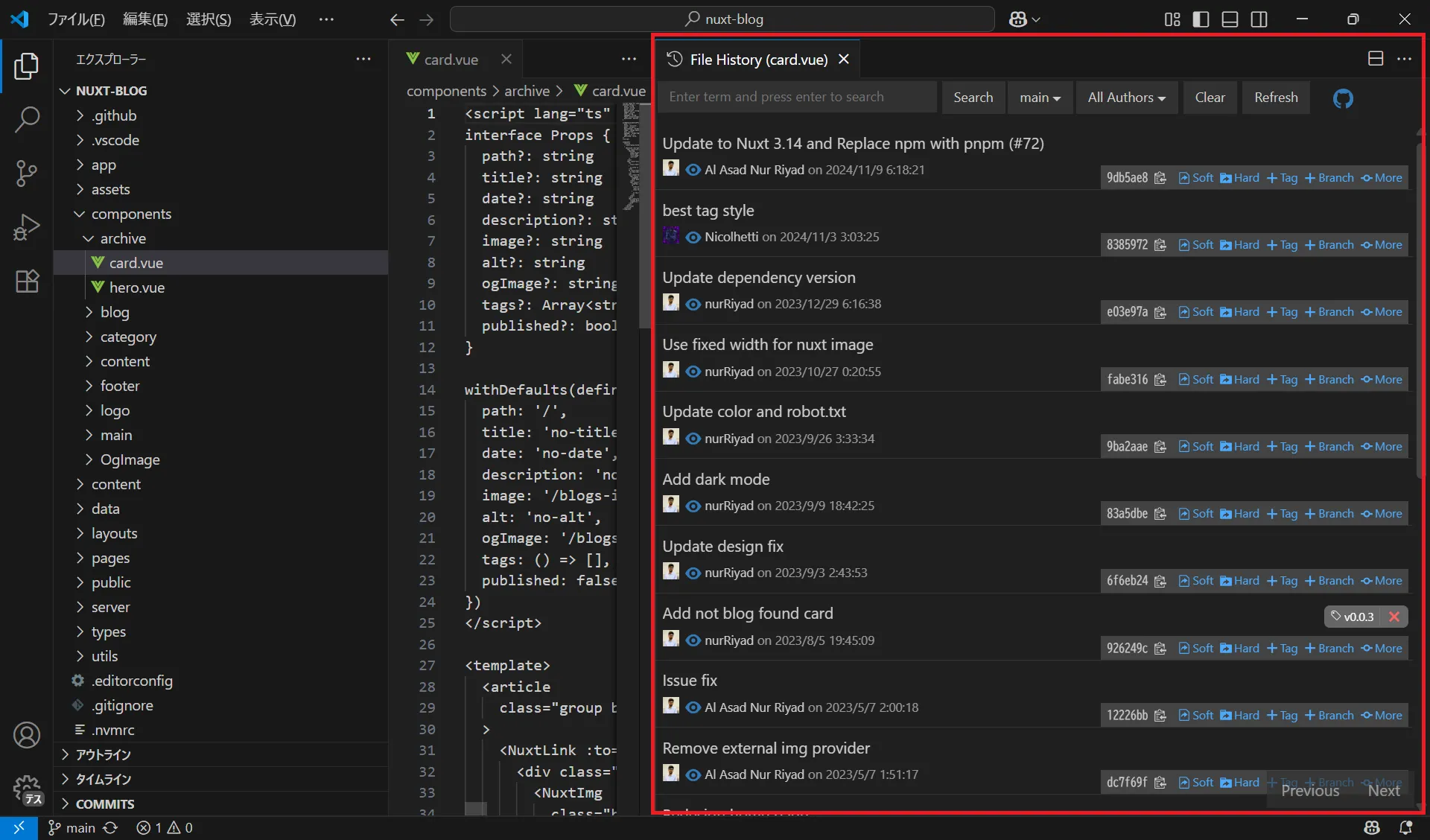Open the Search view in activity bar
The width and height of the screenshot is (1430, 840).
pyautogui.click(x=27, y=119)
